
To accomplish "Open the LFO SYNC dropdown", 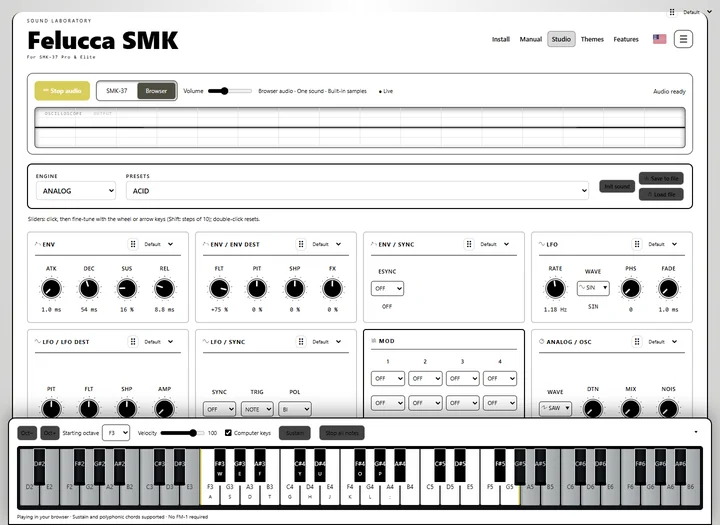I will [x=219, y=409].
